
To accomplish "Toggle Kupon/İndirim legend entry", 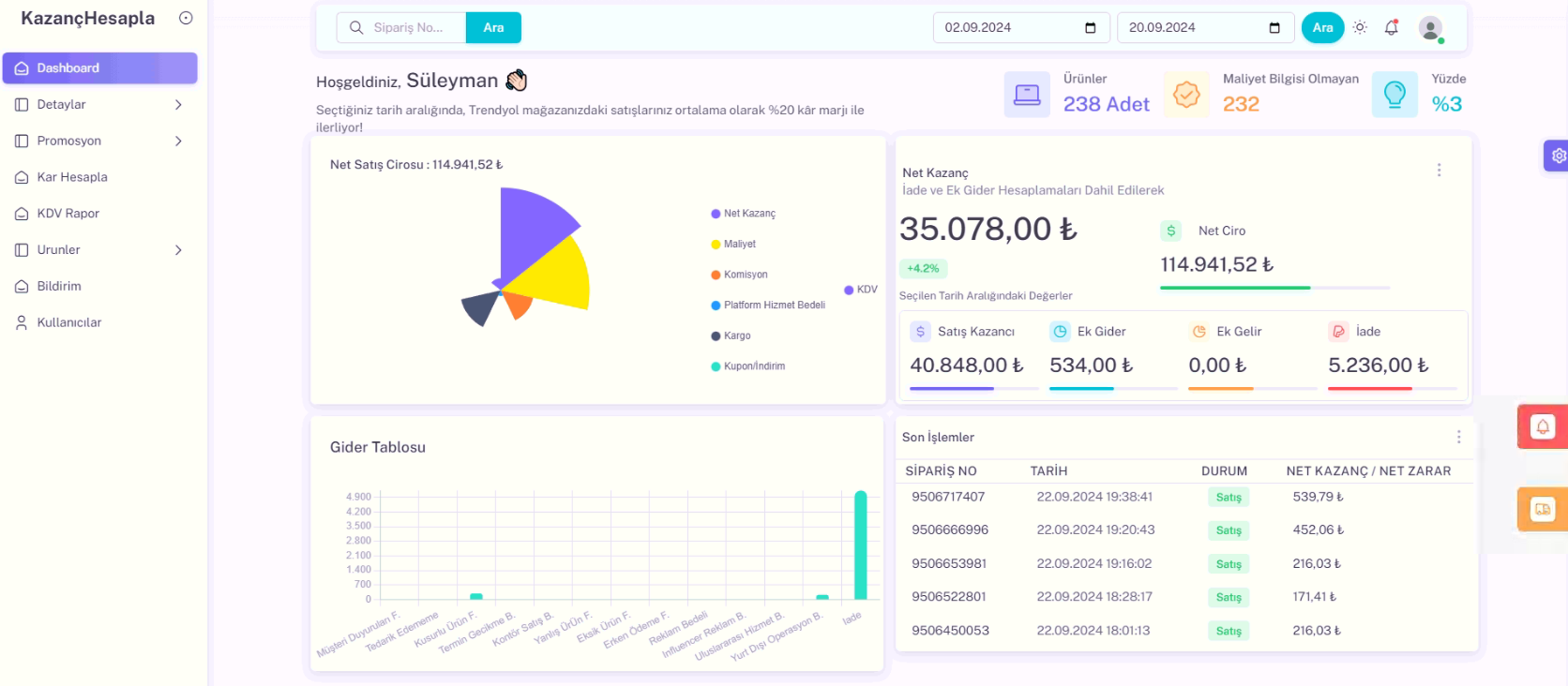I will point(748,366).
